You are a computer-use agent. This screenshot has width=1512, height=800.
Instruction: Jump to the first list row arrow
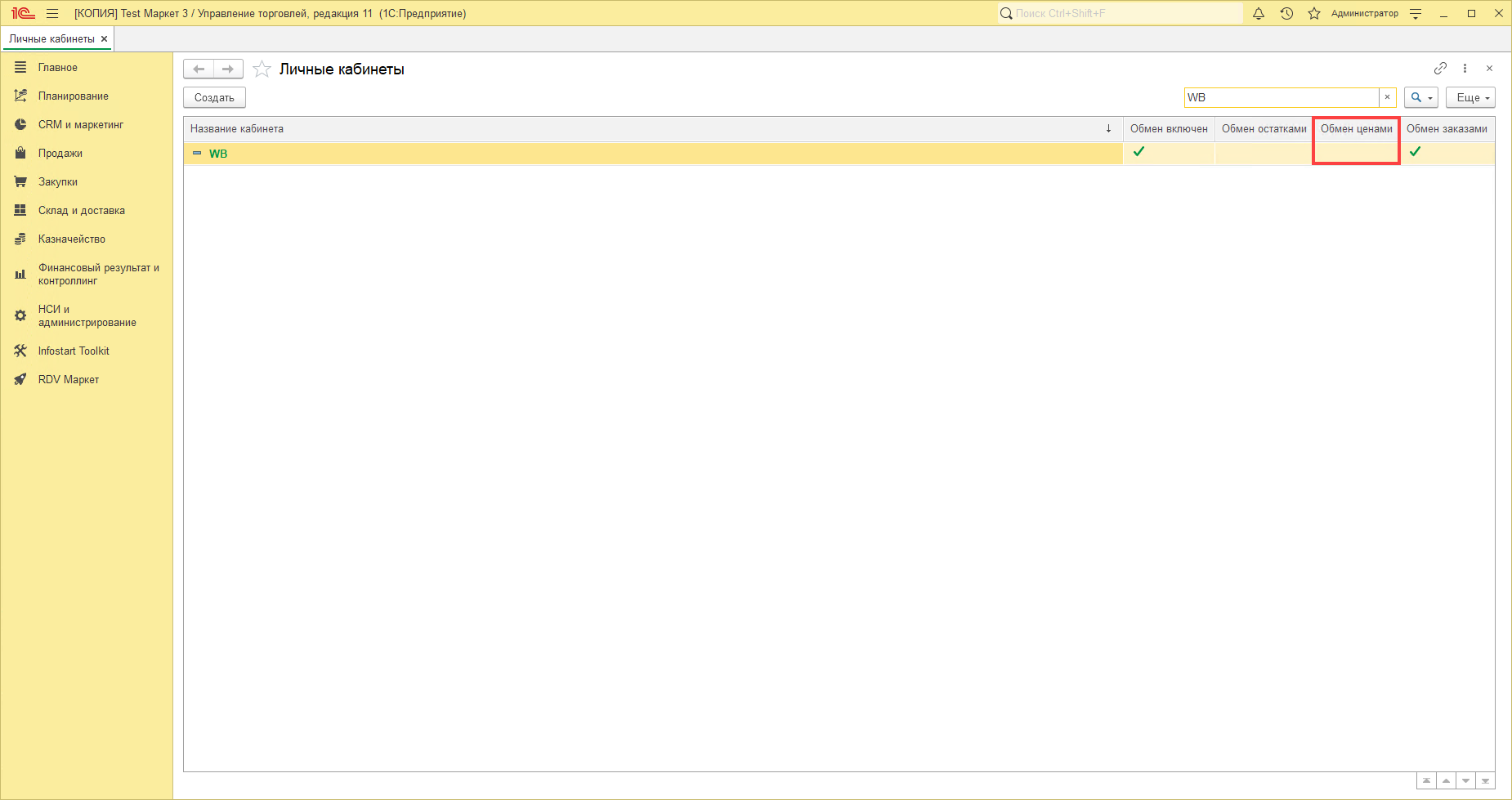(1426, 781)
